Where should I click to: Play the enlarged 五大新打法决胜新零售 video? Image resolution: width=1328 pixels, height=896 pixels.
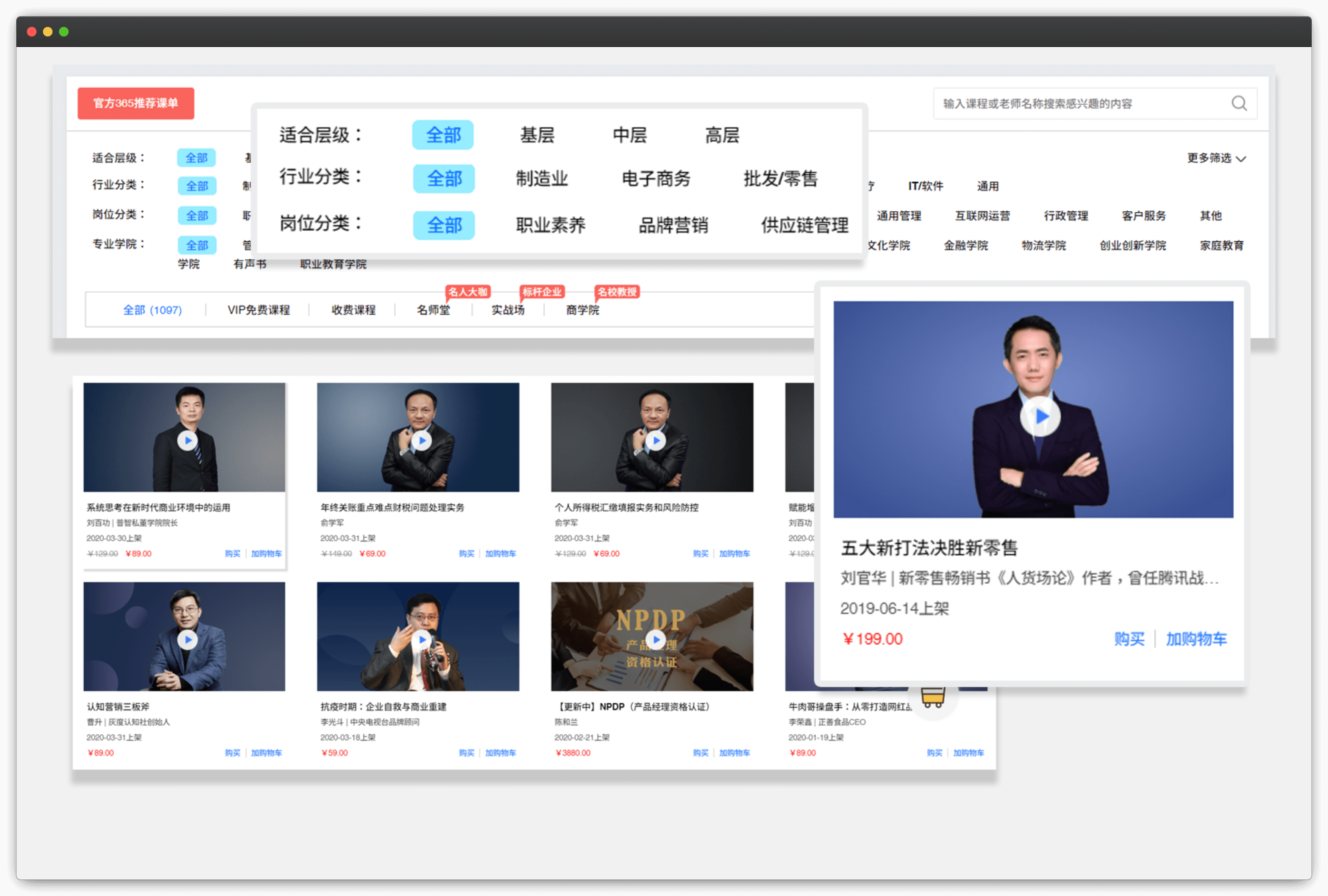1040,416
